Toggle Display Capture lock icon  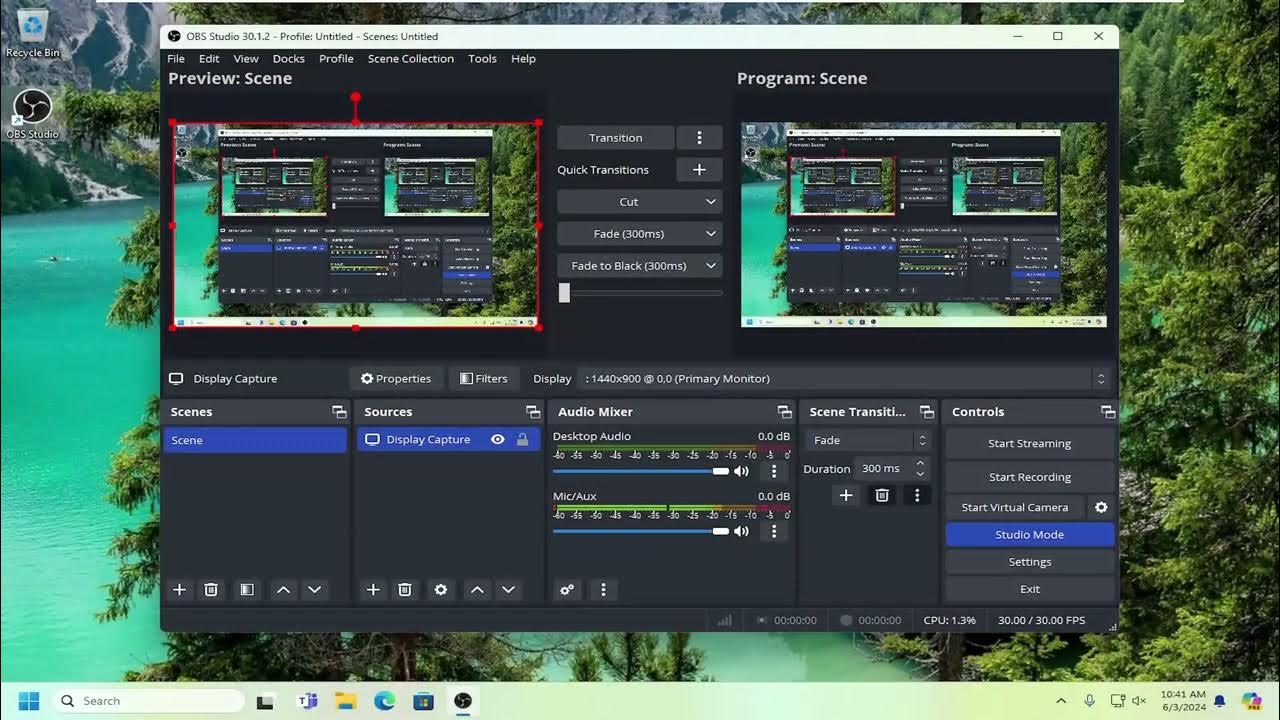(522, 439)
